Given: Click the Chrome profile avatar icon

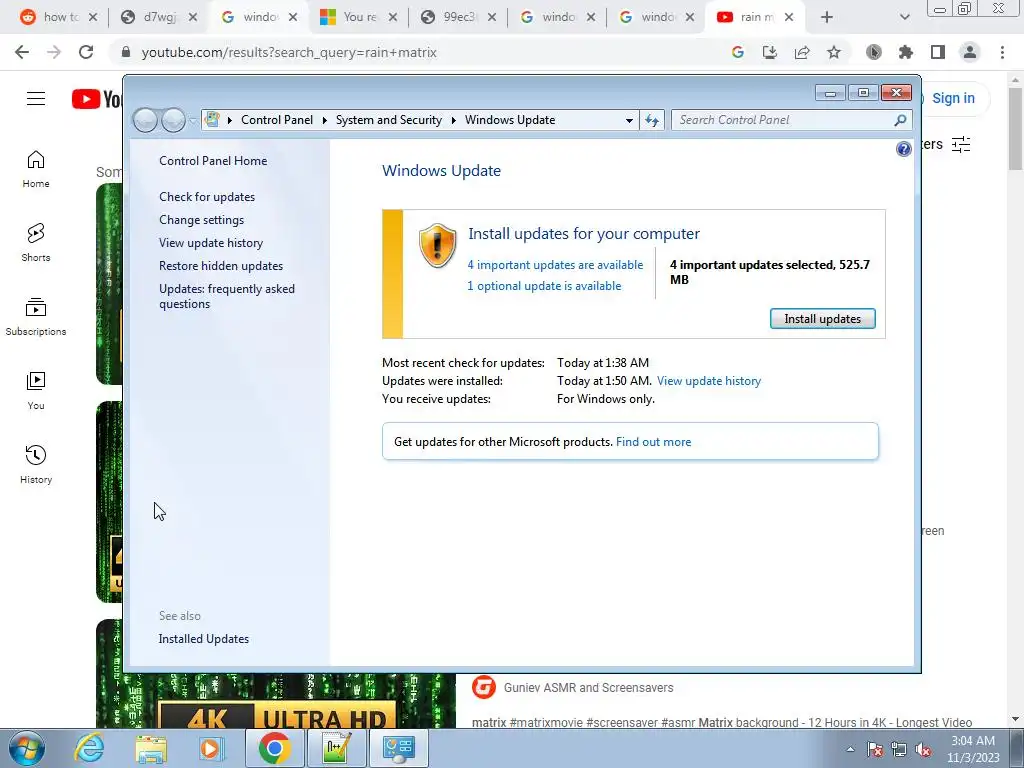Looking at the screenshot, I should [970, 52].
